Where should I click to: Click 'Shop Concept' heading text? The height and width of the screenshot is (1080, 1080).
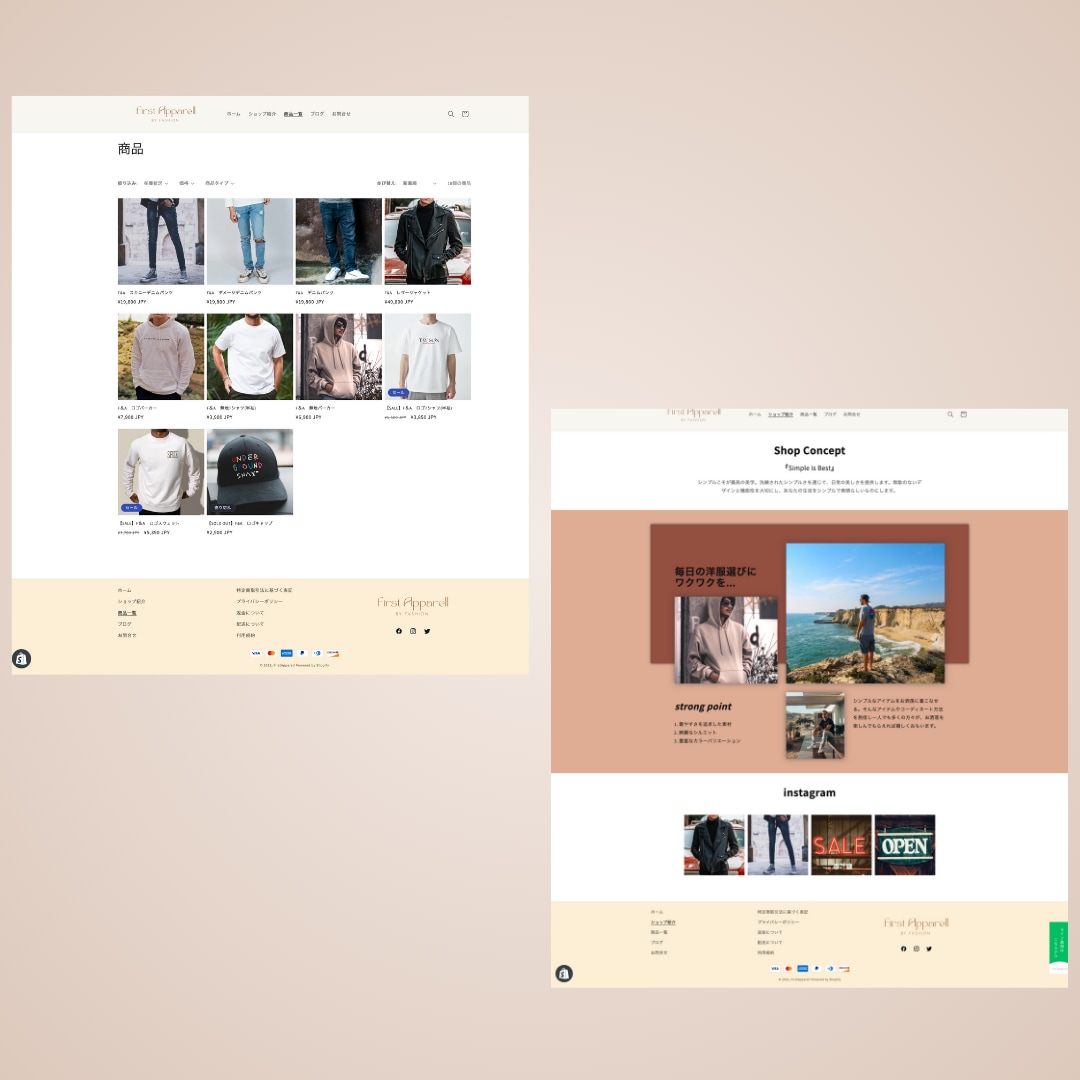click(x=809, y=450)
